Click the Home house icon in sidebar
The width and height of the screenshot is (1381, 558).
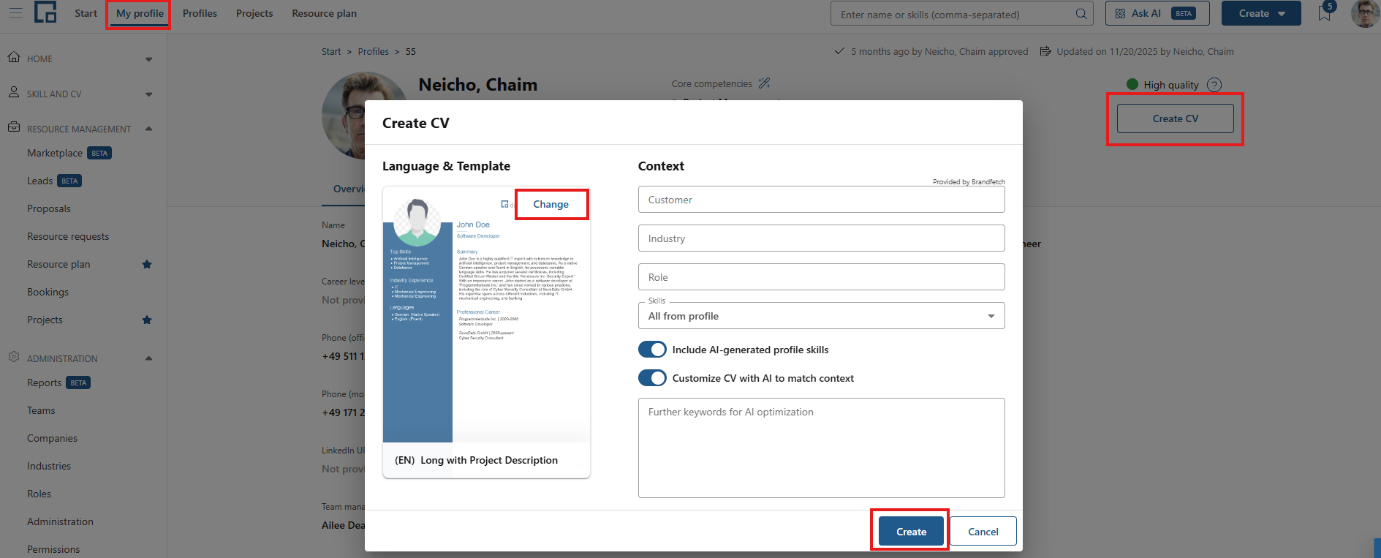pyautogui.click(x=14, y=58)
